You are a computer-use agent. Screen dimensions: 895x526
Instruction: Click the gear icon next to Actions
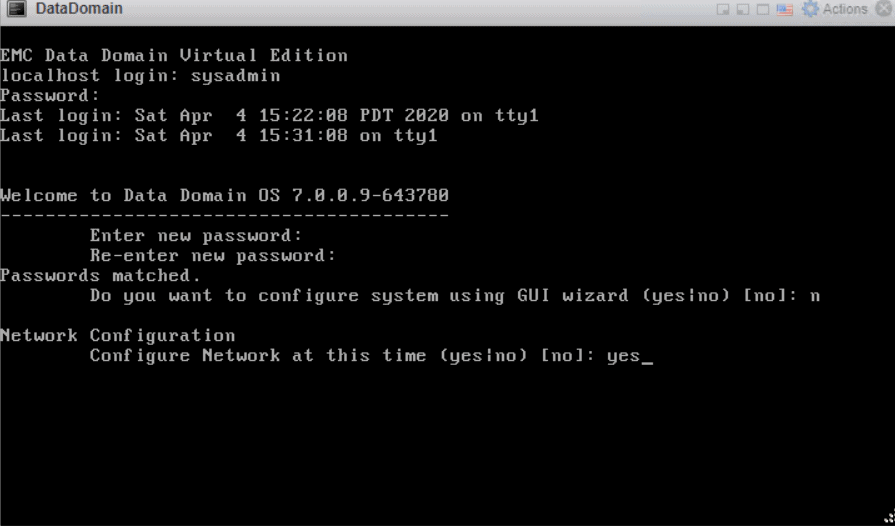coord(810,9)
